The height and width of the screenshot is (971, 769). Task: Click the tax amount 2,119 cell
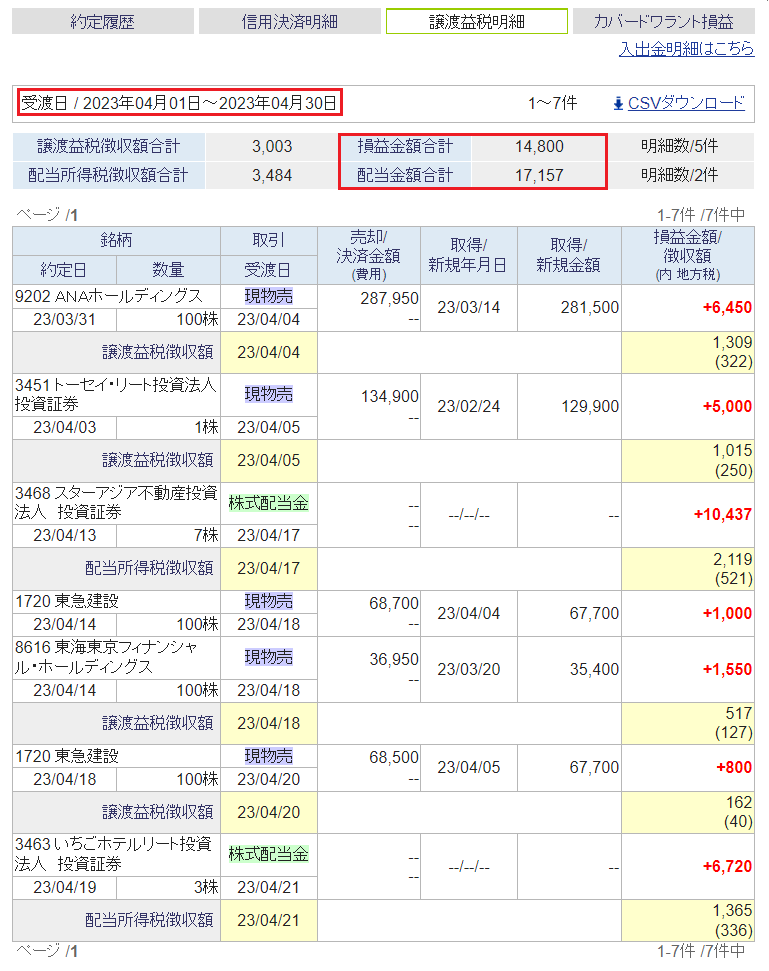tap(688, 568)
